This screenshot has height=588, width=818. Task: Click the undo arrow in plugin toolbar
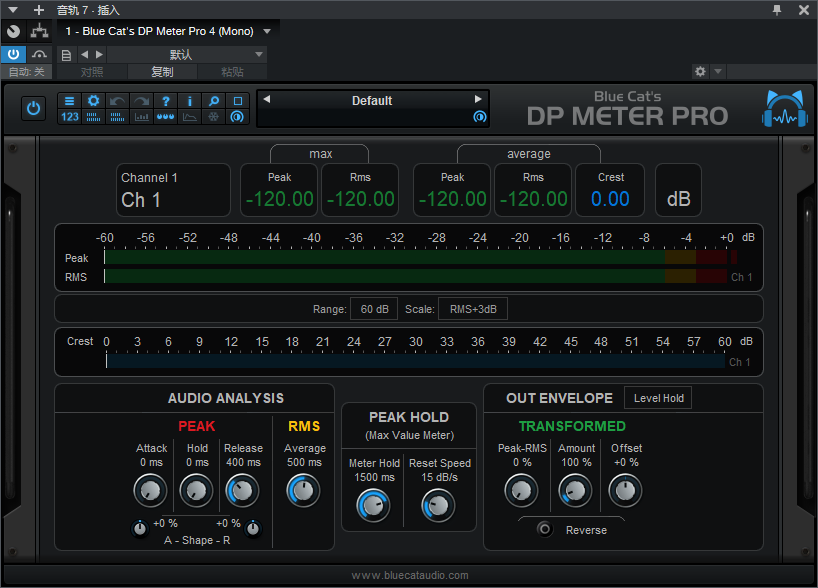117,101
